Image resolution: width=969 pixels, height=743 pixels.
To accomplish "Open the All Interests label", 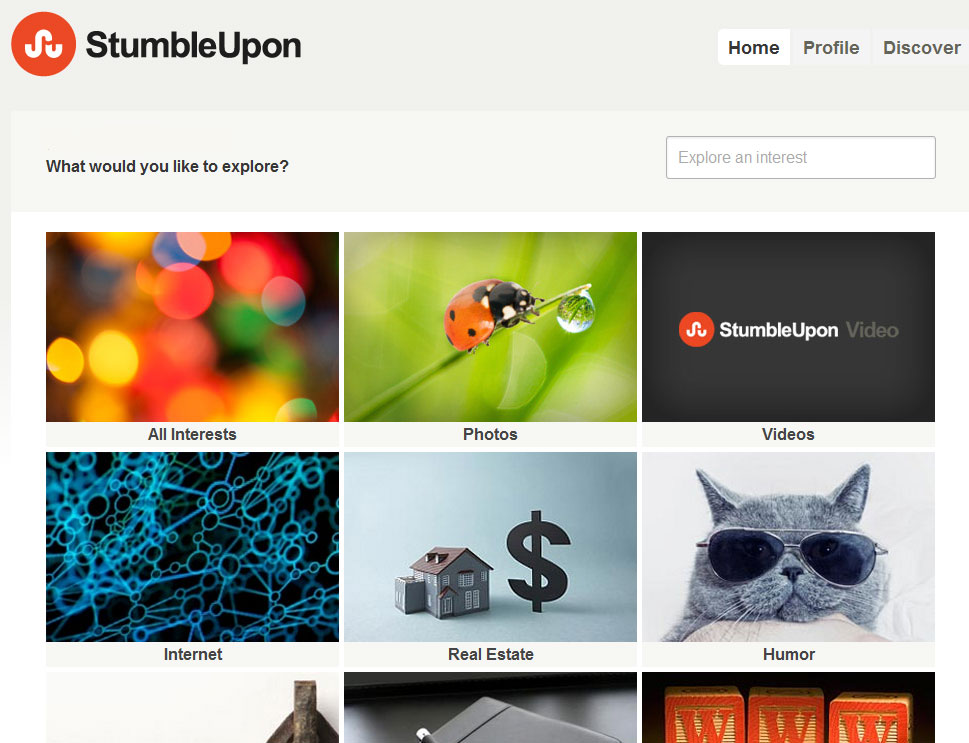I will pos(192,435).
